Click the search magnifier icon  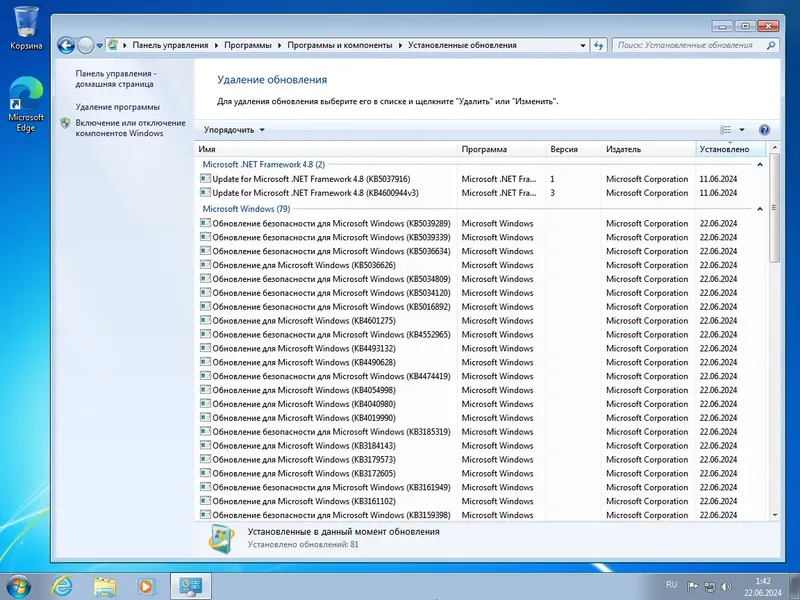pyautogui.click(x=769, y=45)
